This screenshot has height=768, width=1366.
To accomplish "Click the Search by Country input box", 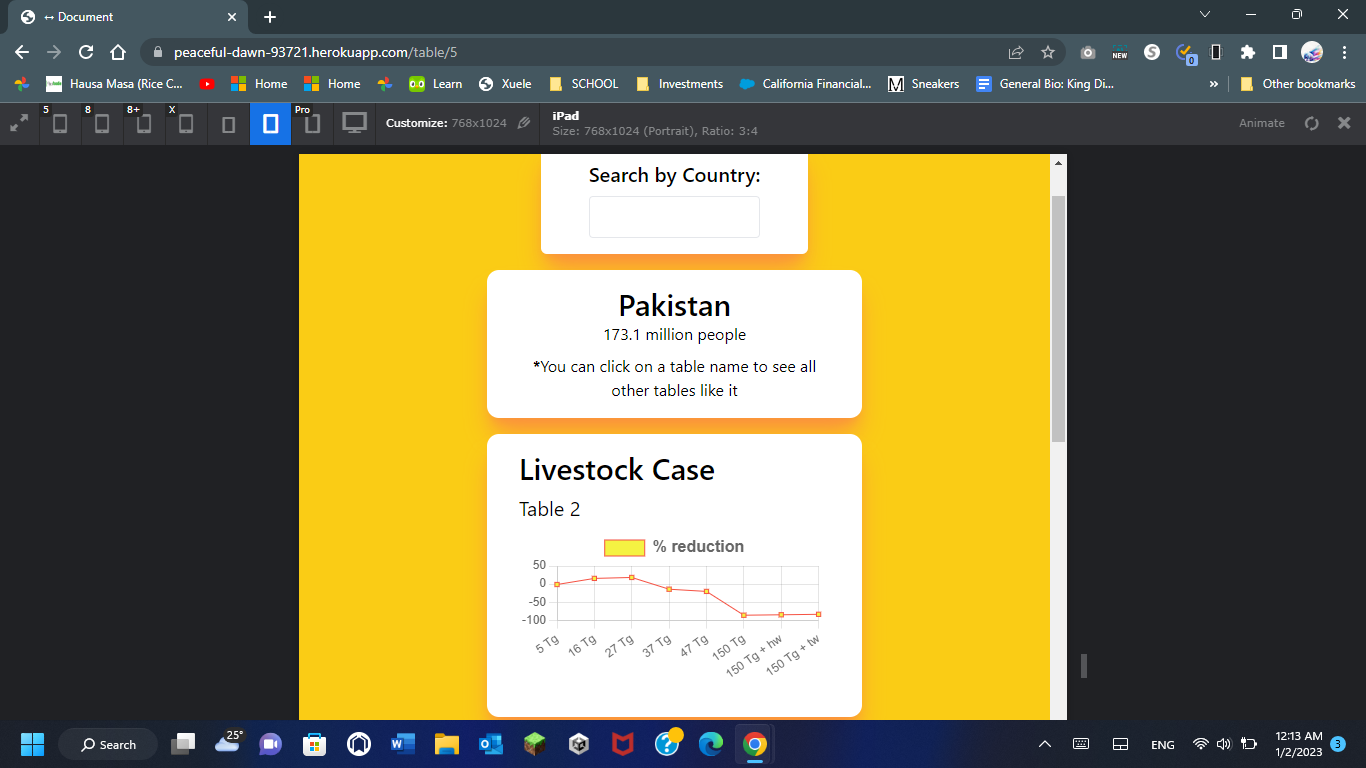I will (674, 217).
